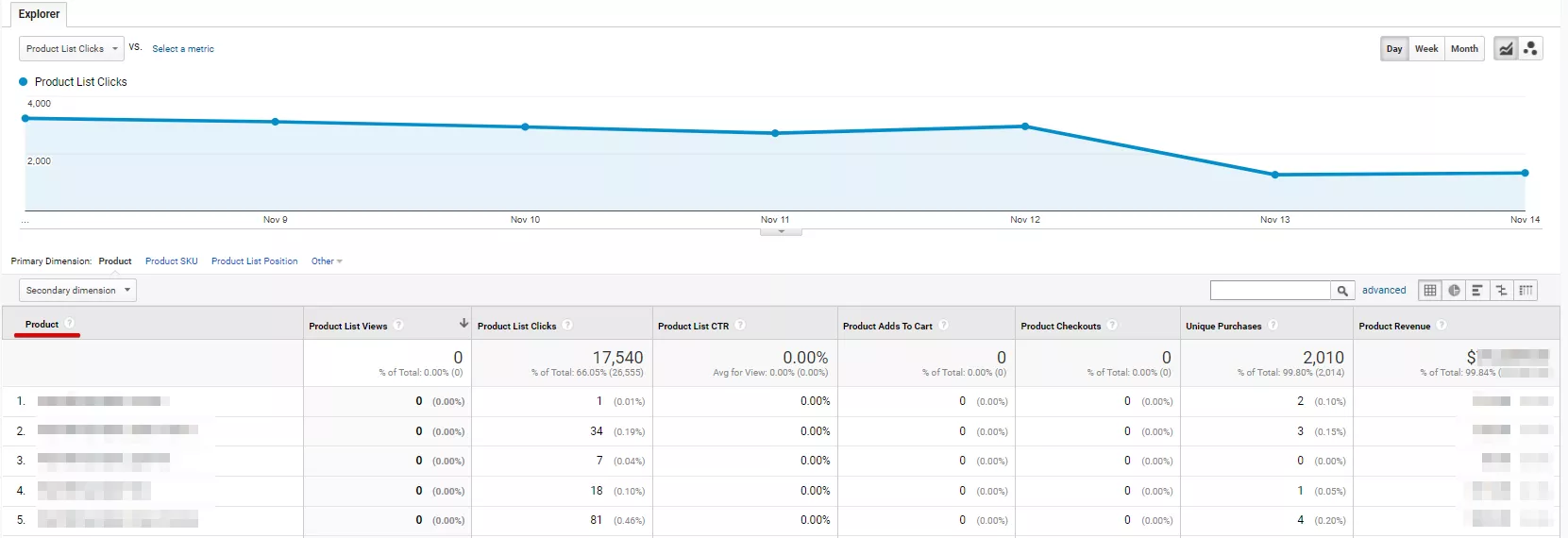Click the Nov 14 data point on chart
This screenshot has width=1568, height=538.
1525,173
